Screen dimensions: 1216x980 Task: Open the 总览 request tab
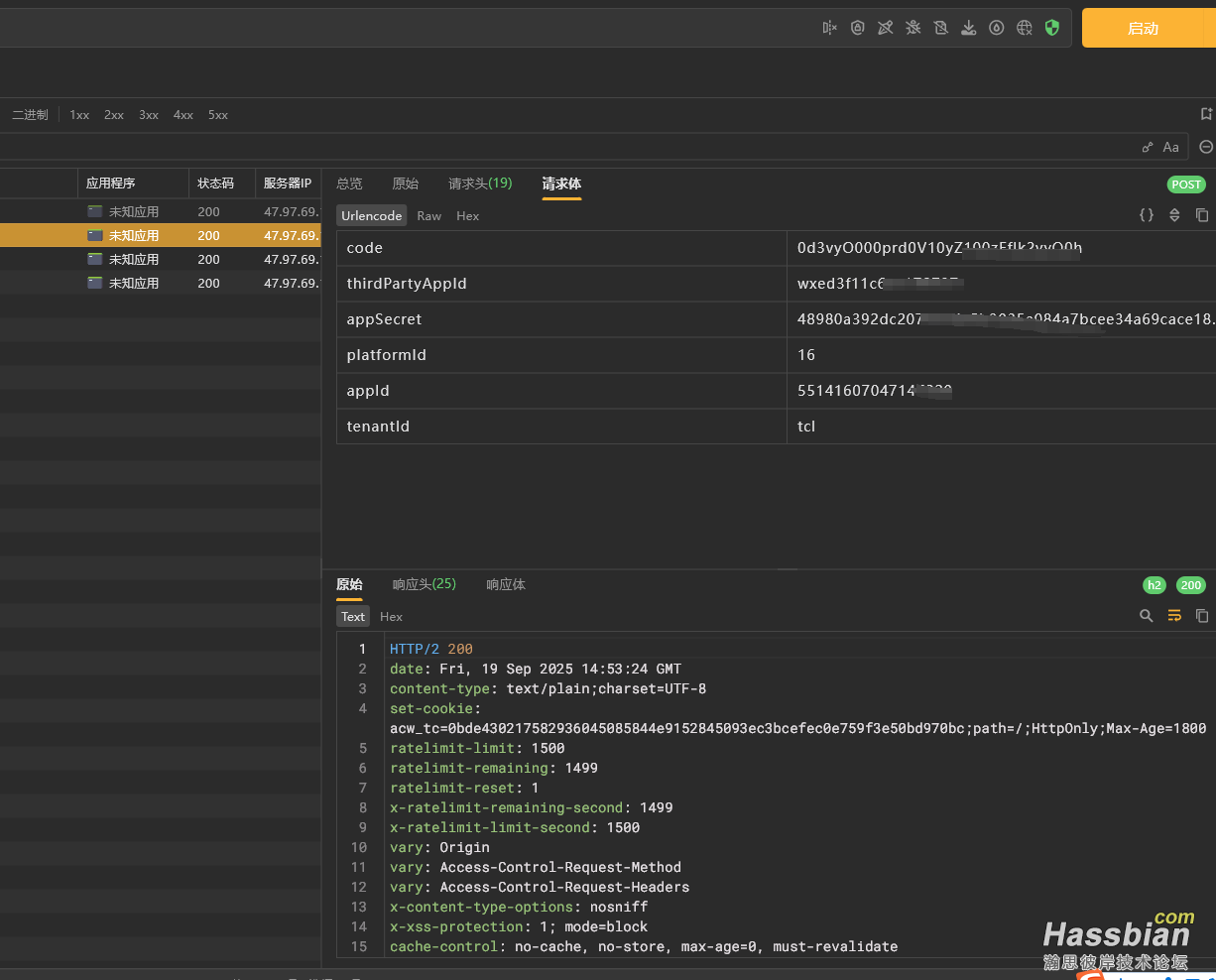pos(349,184)
